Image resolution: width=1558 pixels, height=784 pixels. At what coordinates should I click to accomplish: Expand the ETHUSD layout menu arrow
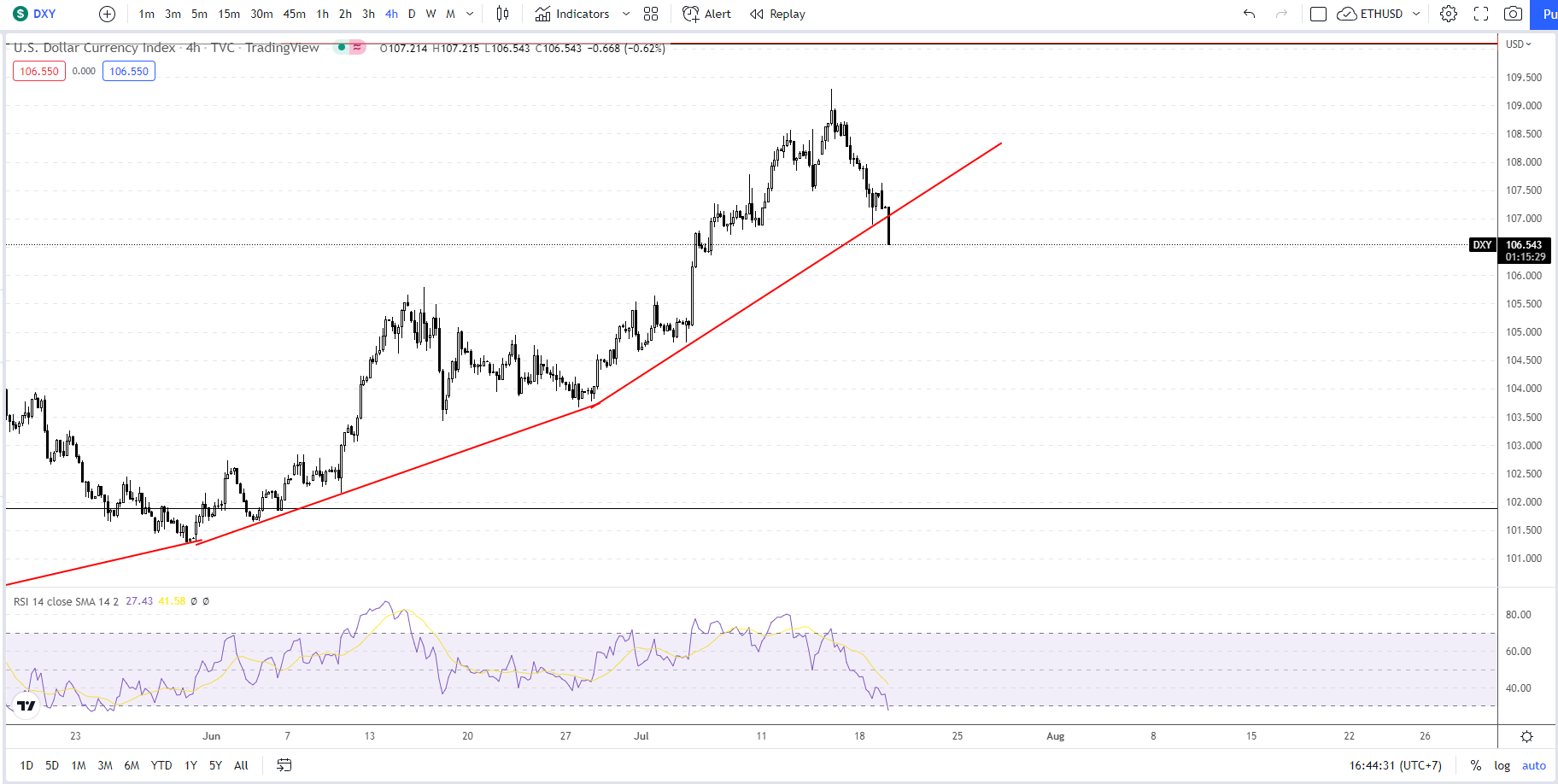point(1416,14)
